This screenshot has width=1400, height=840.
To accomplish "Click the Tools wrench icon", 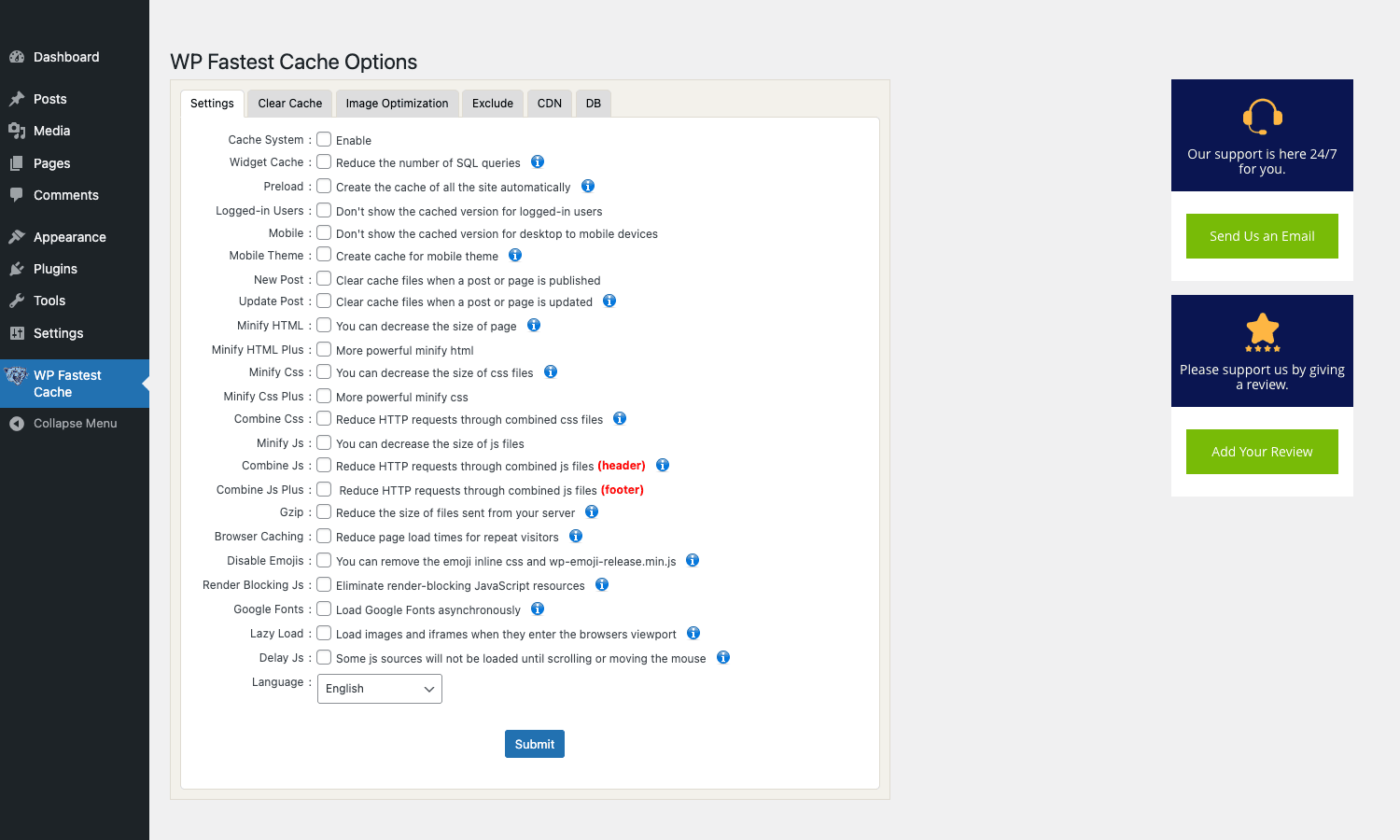I will (17, 301).
